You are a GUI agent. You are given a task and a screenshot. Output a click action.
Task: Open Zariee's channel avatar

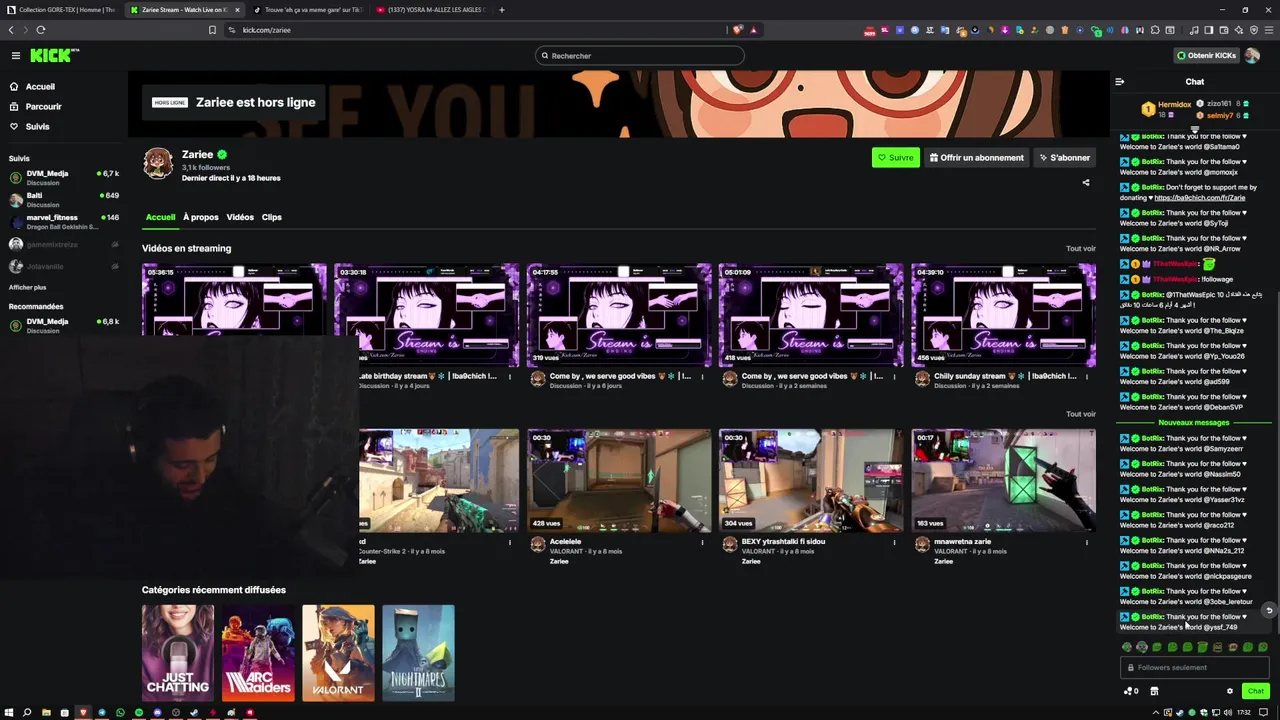click(x=158, y=163)
